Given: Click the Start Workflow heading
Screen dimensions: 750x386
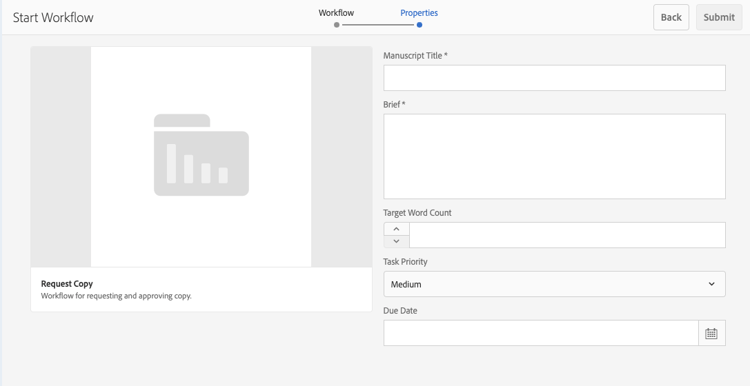Looking at the screenshot, I should (x=53, y=18).
